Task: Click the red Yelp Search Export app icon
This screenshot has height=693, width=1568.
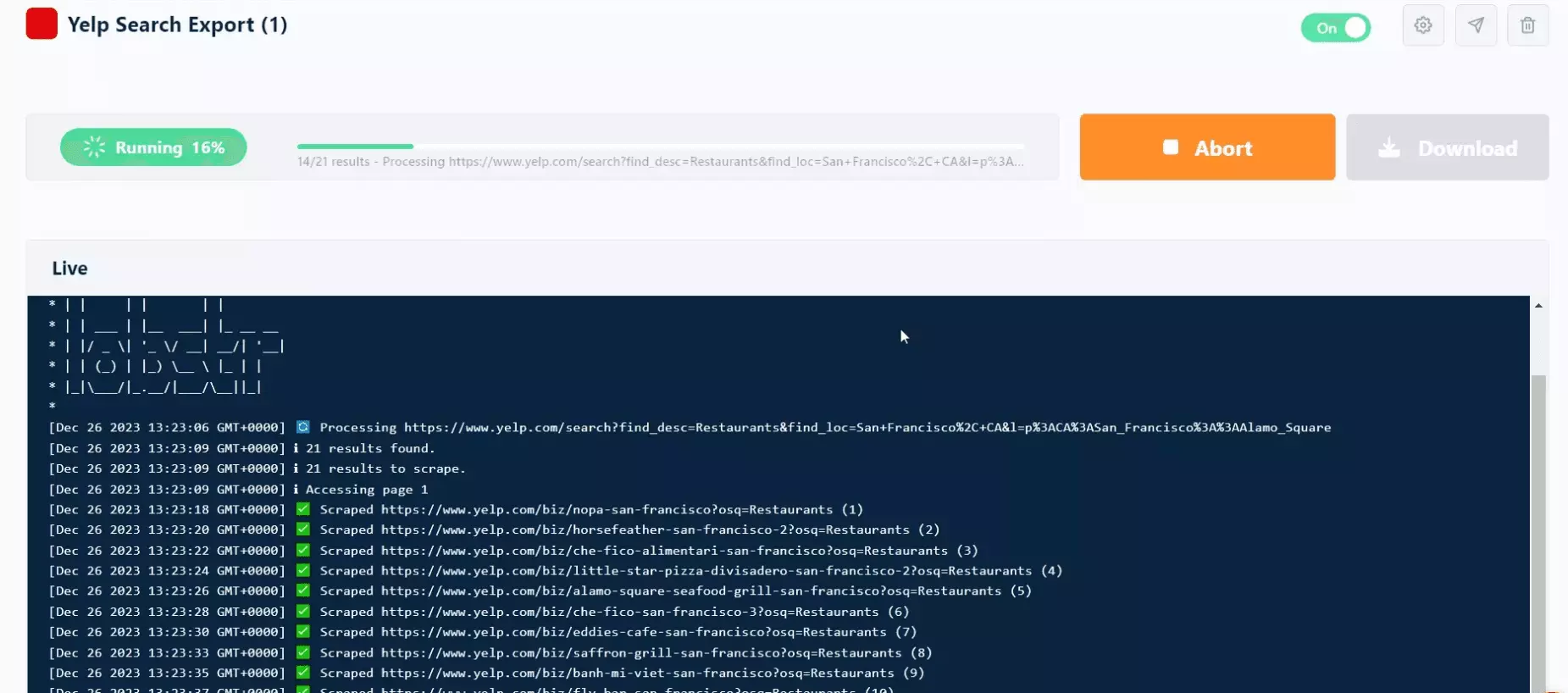Action: click(42, 24)
